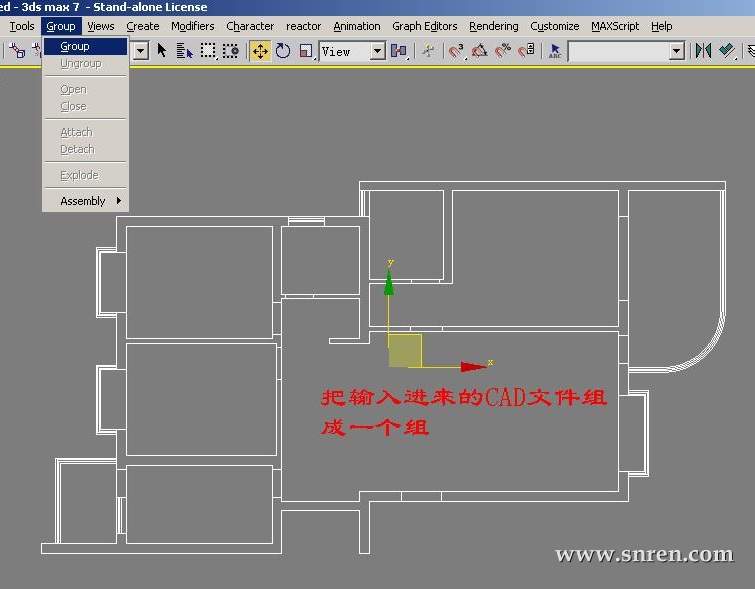Enable the Select and Manipulate tool
The image size is (755, 589).
(428, 51)
